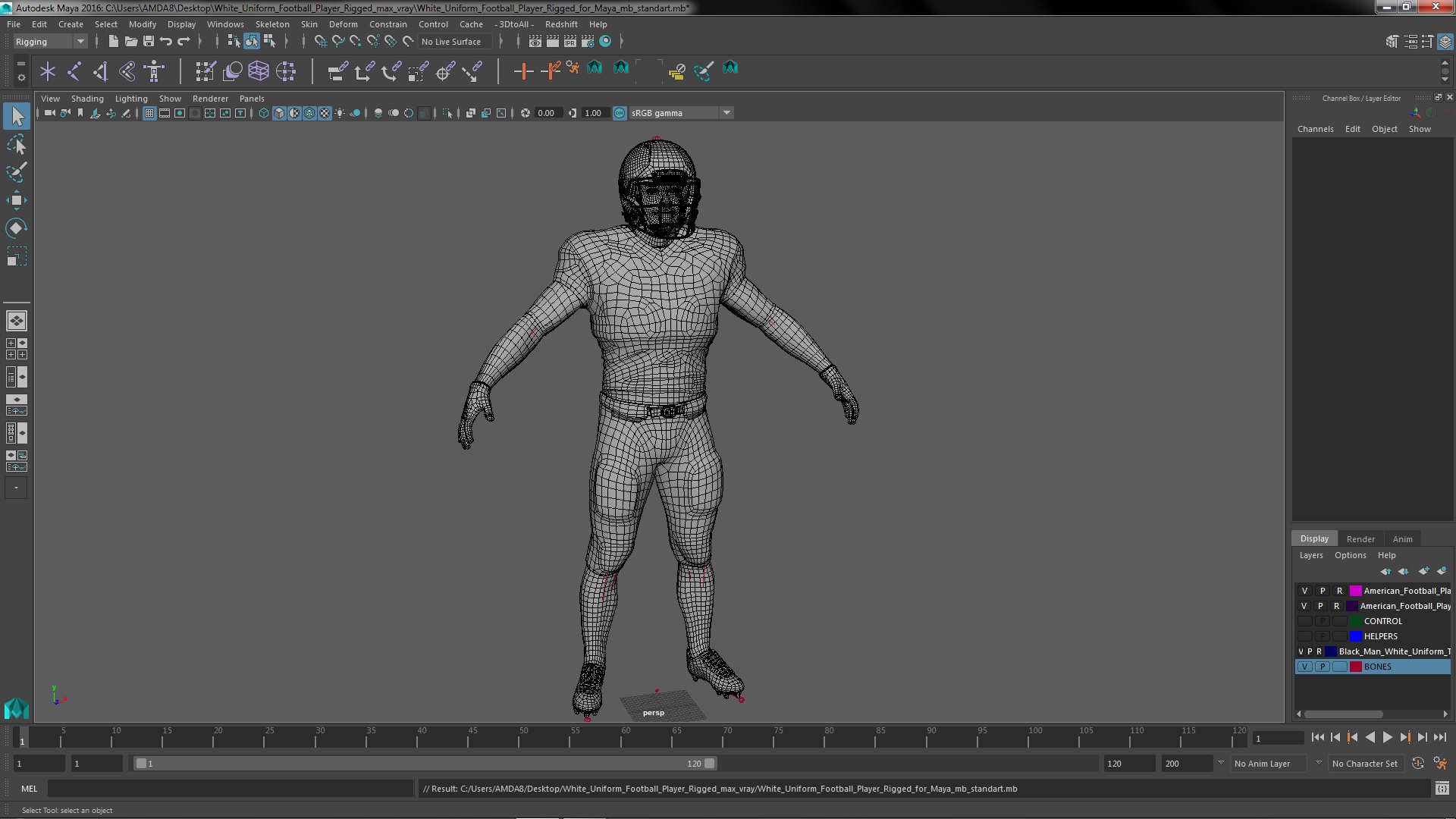Image resolution: width=1456 pixels, height=819 pixels.
Task: Select the Scale tool in toolbox
Action: pyautogui.click(x=16, y=256)
